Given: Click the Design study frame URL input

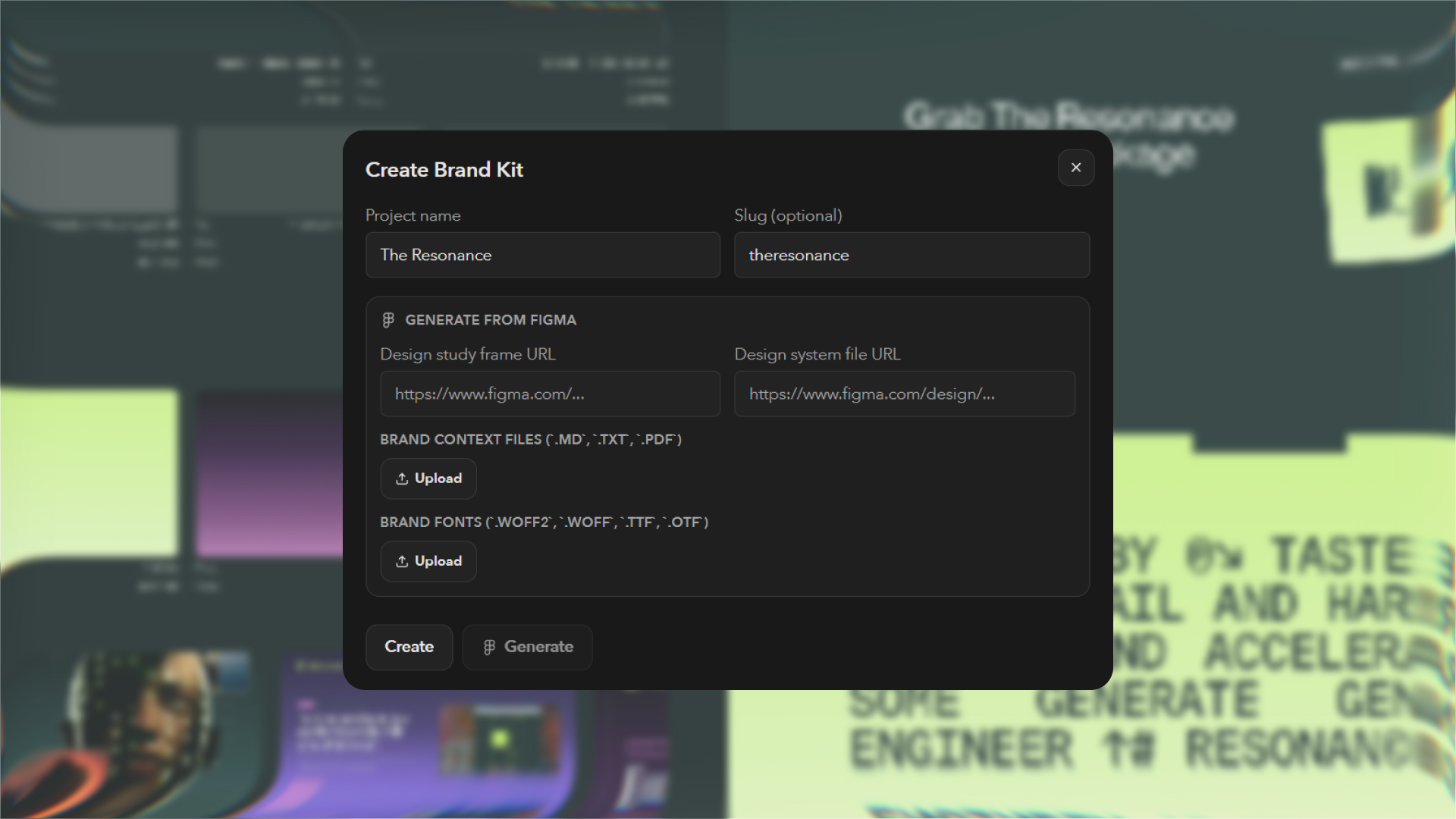Looking at the screenshot, I should click(x=550, y=394).
